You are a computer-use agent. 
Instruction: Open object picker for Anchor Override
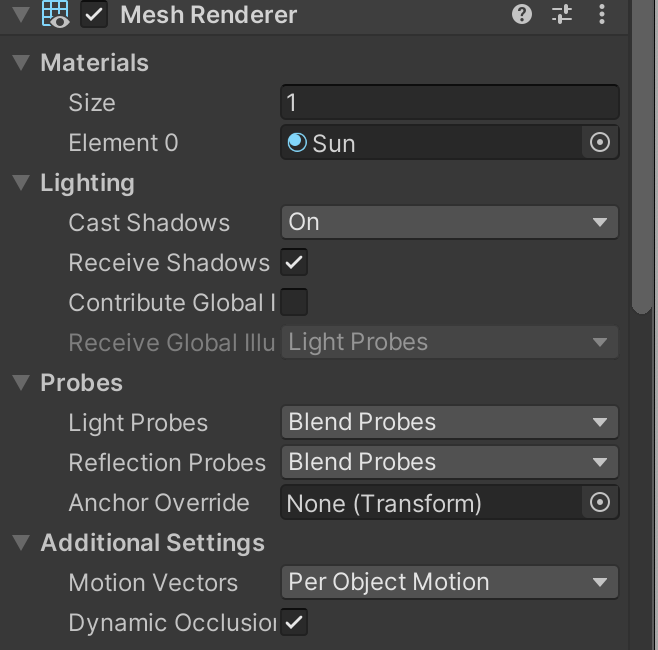[x=599, y=502]
